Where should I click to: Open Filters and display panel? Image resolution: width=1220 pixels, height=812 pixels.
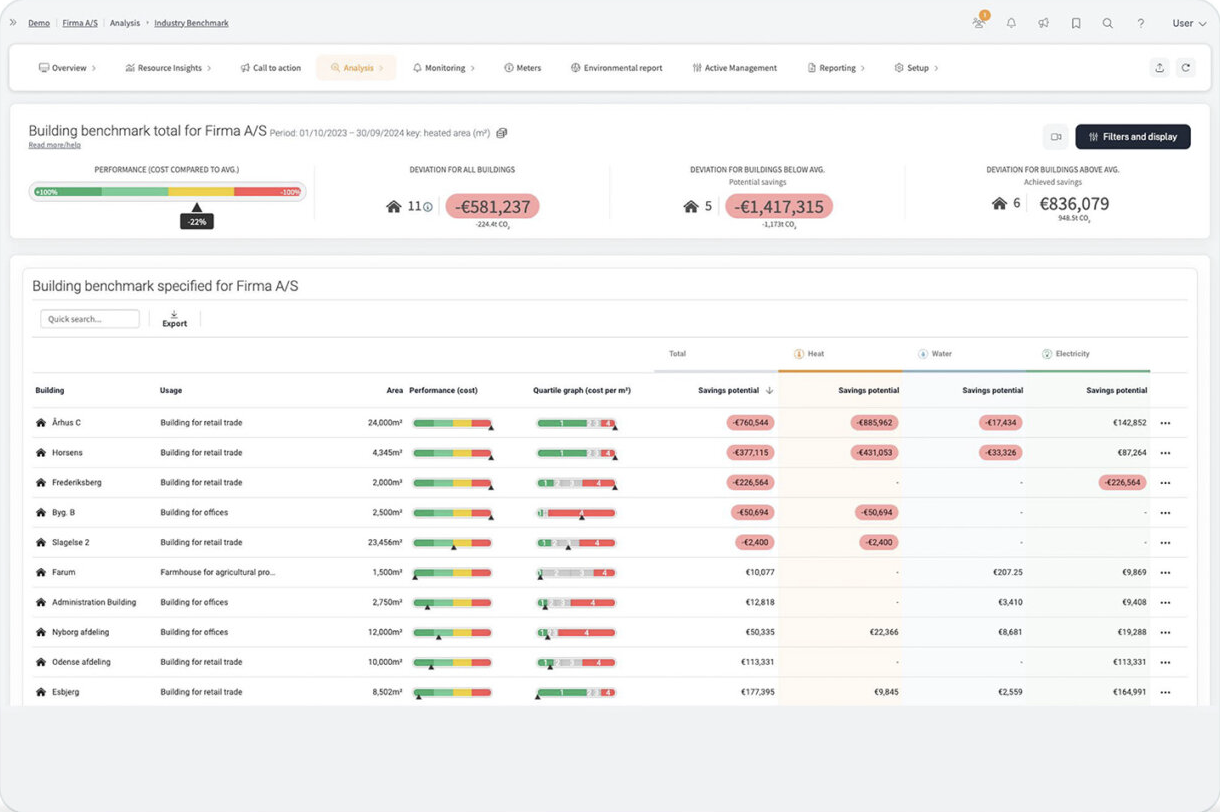point(1132,137)
